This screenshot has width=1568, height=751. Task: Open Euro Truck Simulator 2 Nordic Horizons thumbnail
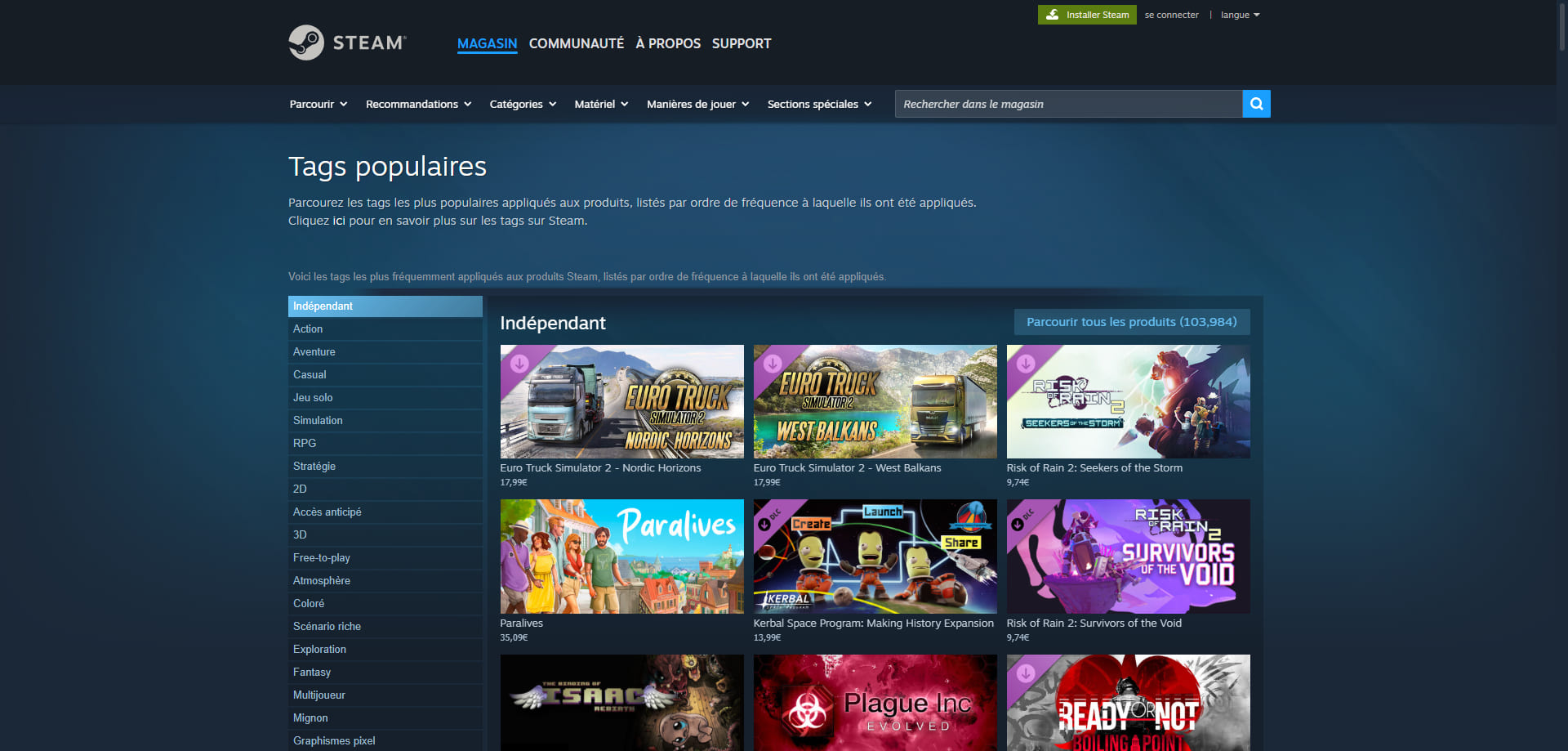622,401
